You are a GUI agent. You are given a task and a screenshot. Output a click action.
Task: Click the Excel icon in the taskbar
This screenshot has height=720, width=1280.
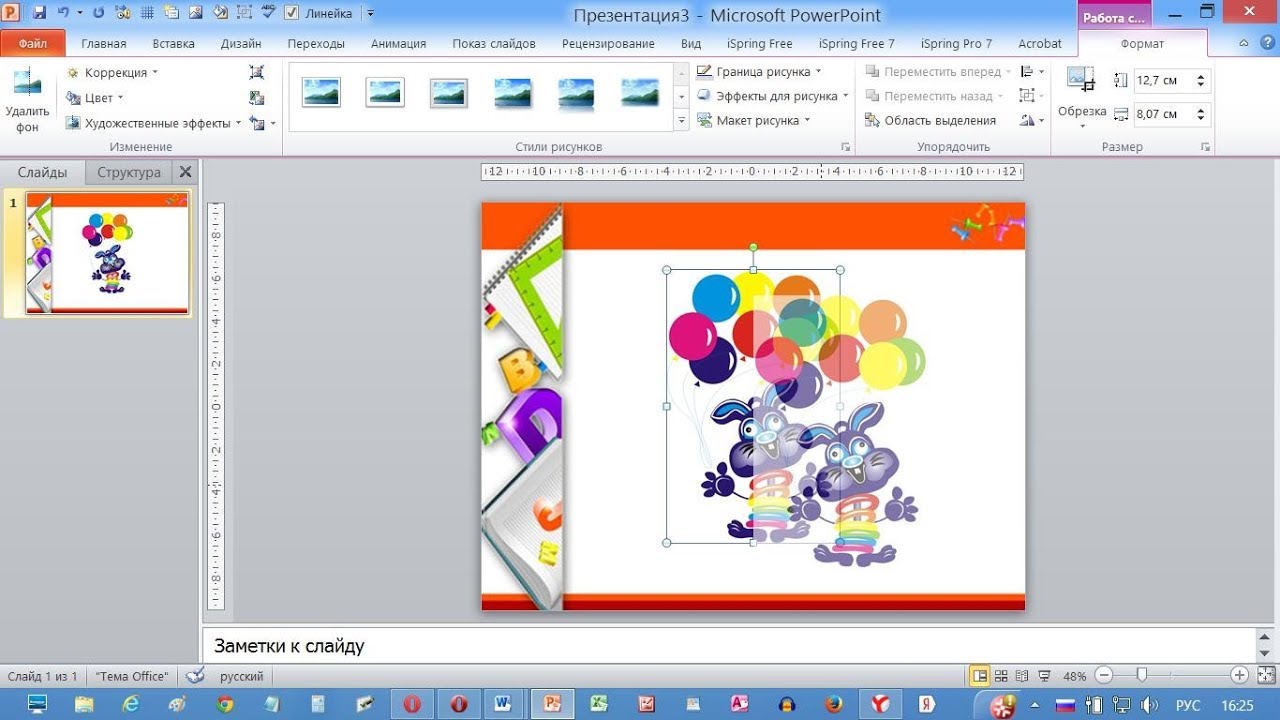599,703
